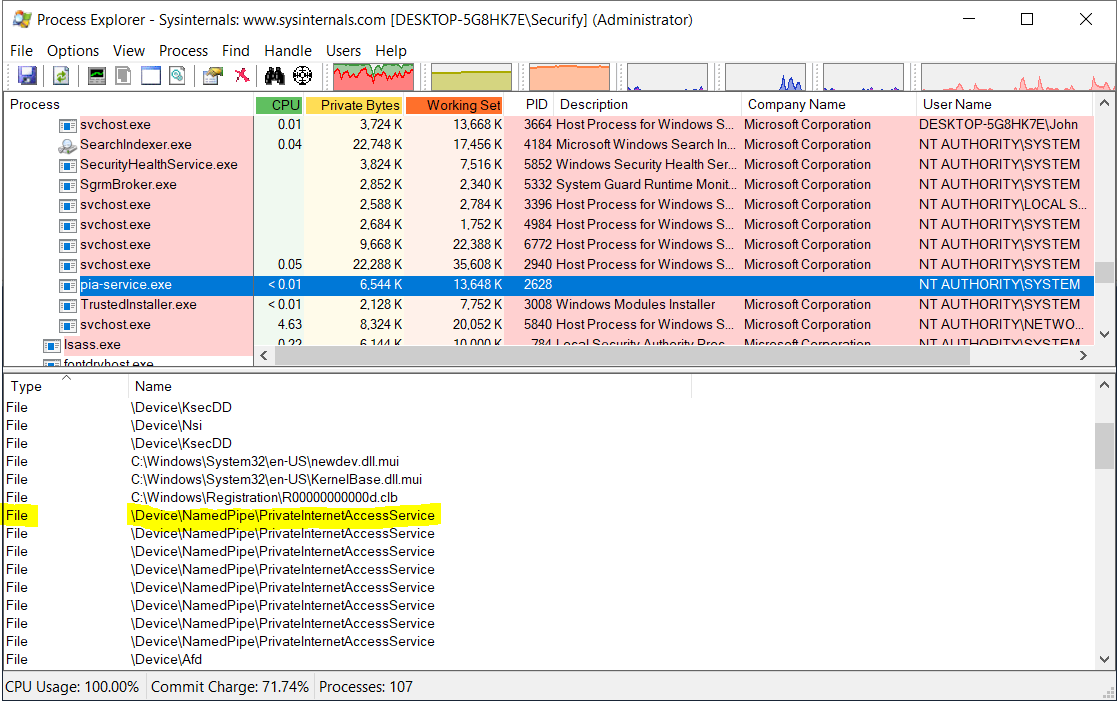Click the icon beside SgrmBroker.exe
This screenshot has height=701, width=1117.
[67, 185]
